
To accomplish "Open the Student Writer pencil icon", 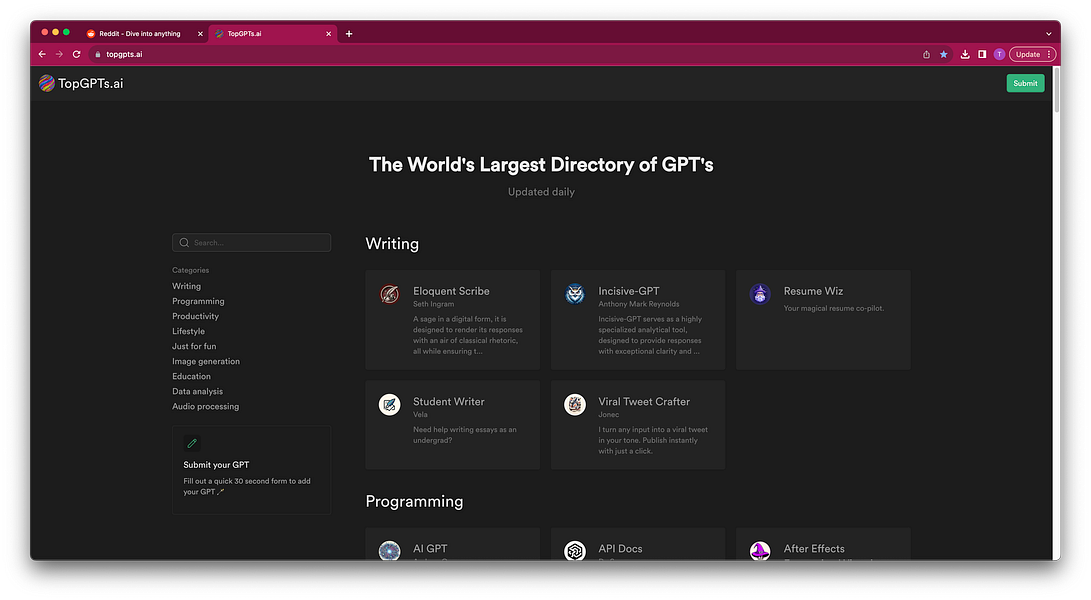I will click(389, 404).
